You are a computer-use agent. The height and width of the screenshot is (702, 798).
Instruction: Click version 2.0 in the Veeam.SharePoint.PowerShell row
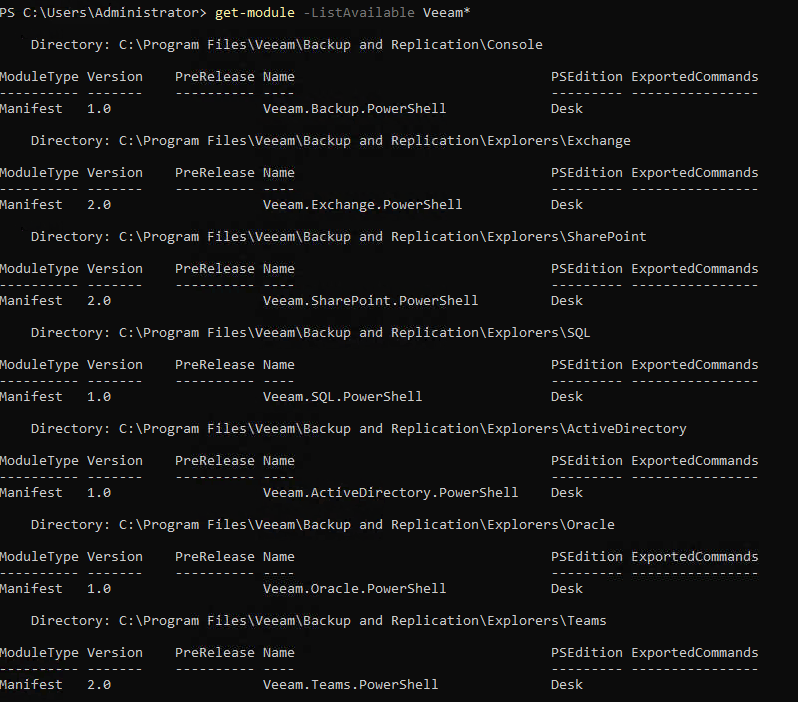point(99,301)
